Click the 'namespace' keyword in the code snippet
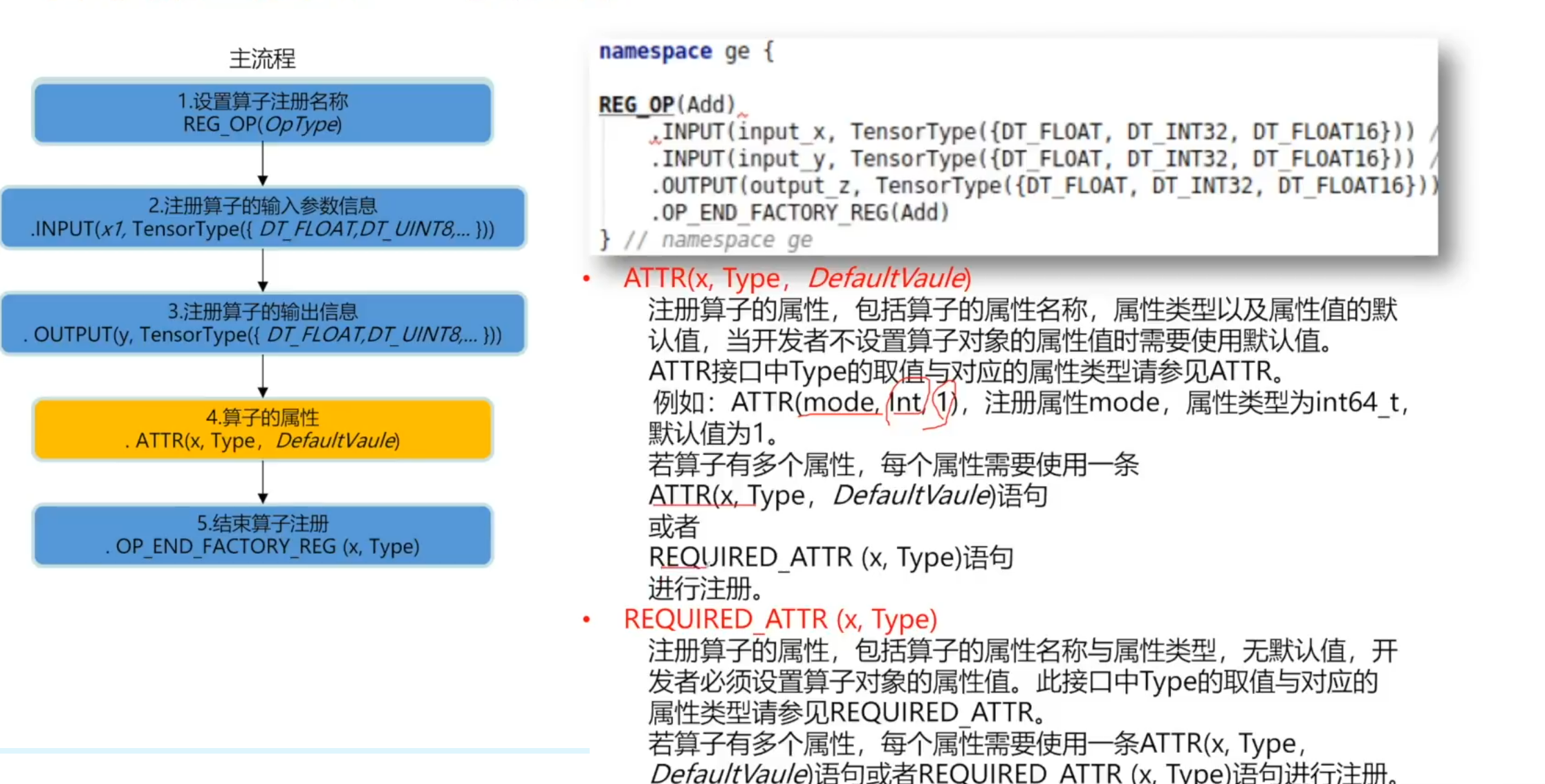The width and height of the screenshot is (1545, 784). pos(655,51)
